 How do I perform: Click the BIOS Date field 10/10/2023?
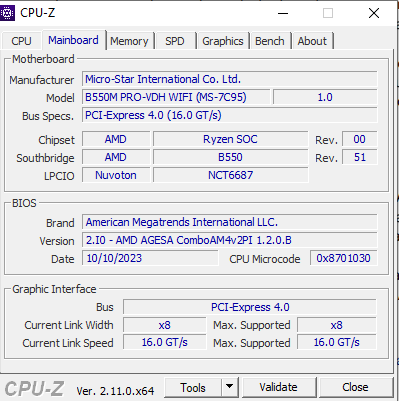coord(150,258)
